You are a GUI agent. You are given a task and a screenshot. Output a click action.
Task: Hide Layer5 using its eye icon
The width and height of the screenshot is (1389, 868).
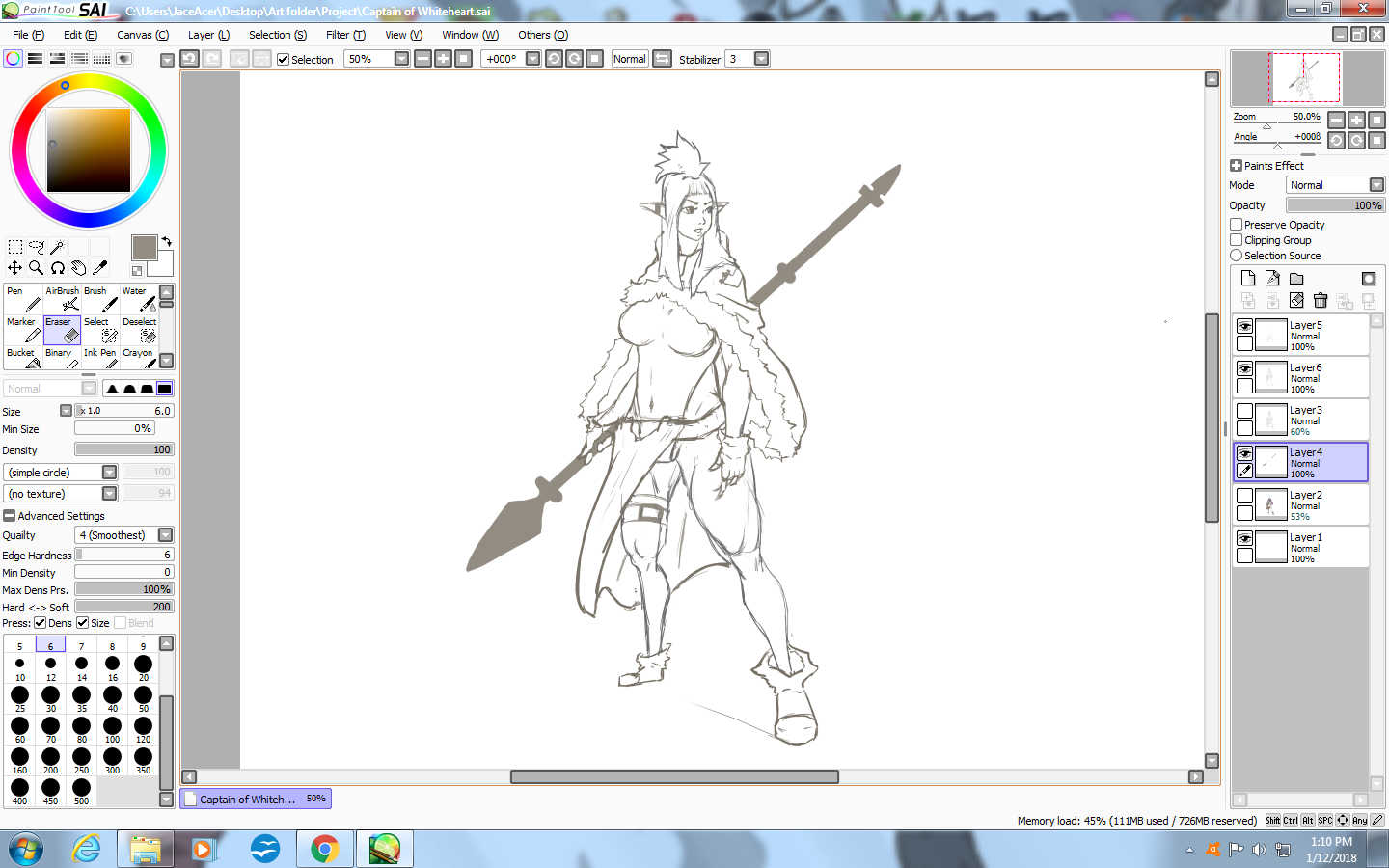[x=1245, y=326]
